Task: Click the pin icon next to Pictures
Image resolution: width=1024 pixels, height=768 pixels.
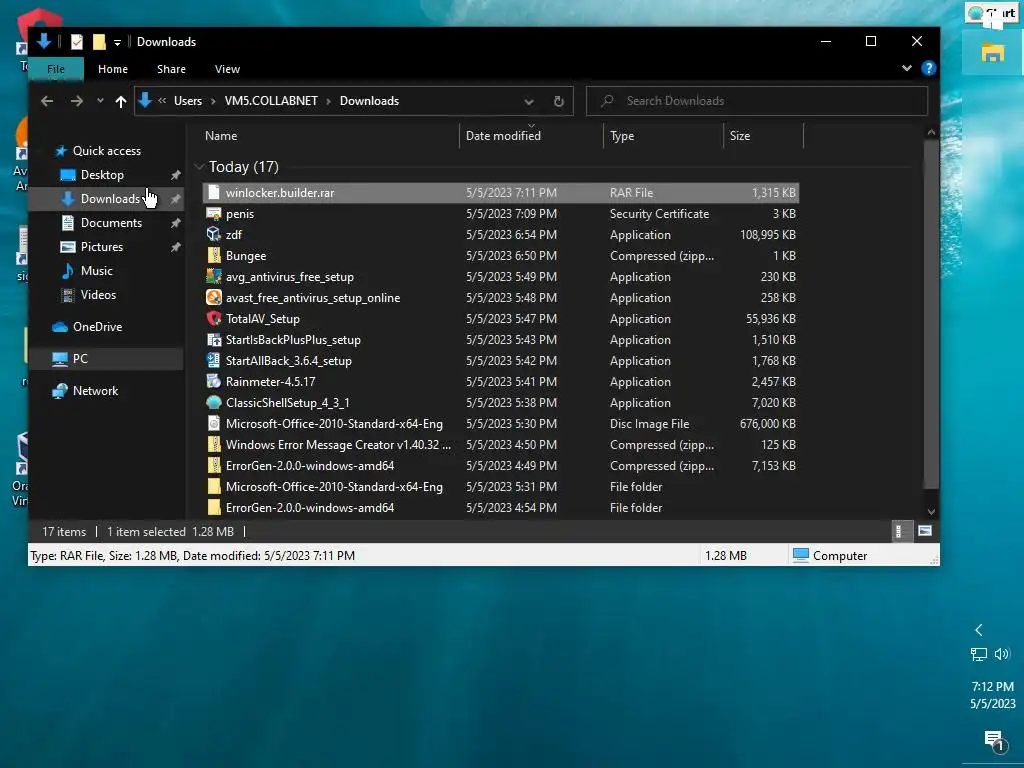Action: [x=175, y=247]
